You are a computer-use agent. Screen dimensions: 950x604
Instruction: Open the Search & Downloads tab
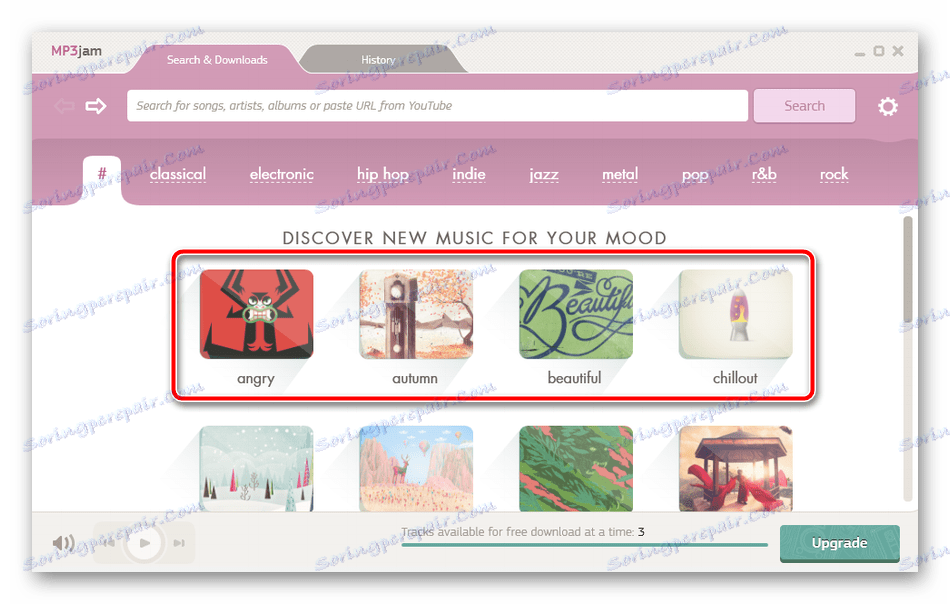click(217, 60)
